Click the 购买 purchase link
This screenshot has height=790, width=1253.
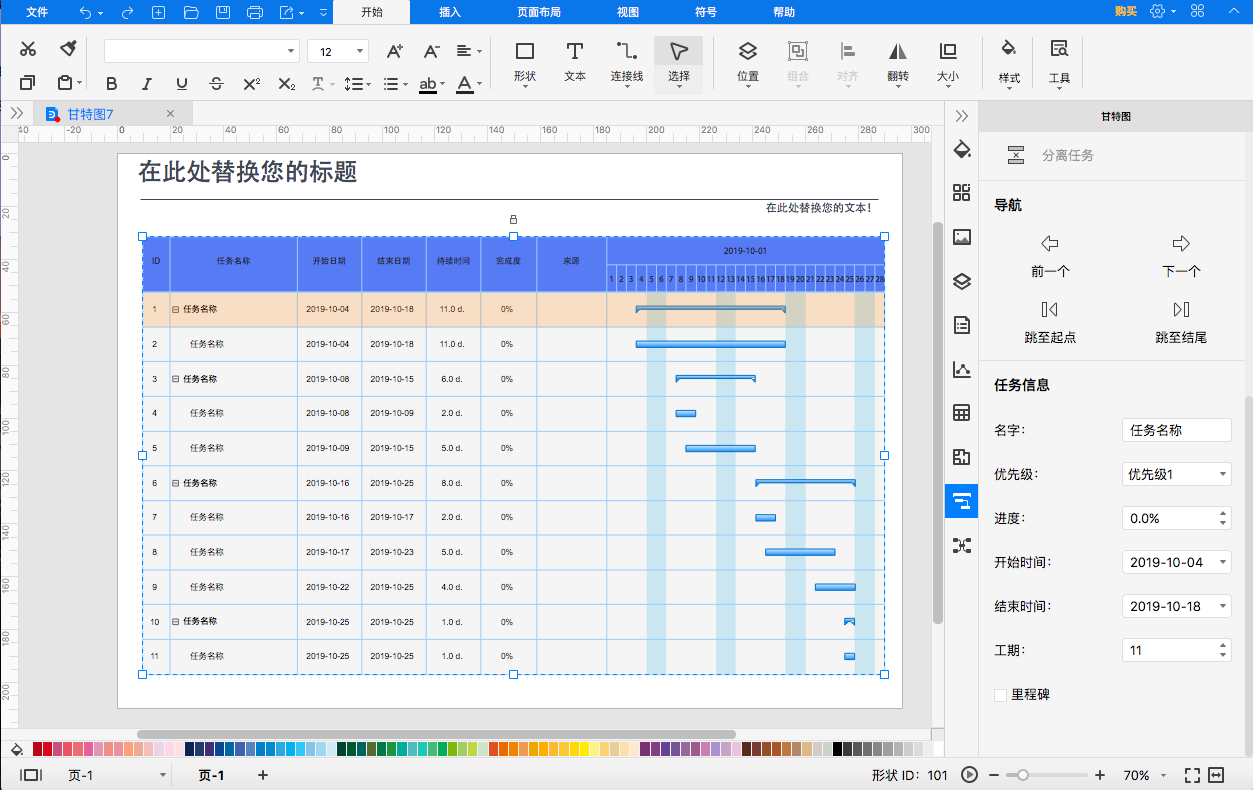click(x=1126, y=12)
